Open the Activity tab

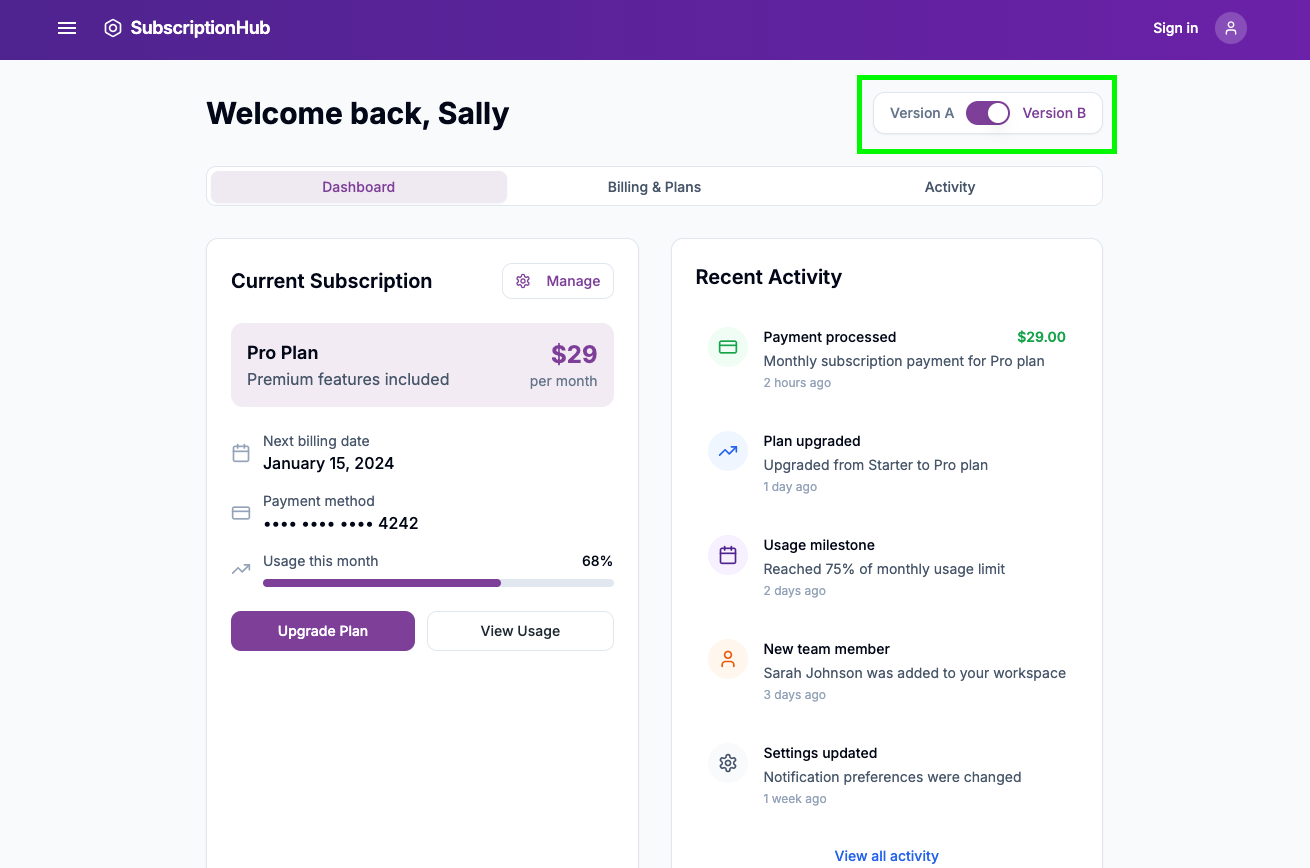point(949,187)
